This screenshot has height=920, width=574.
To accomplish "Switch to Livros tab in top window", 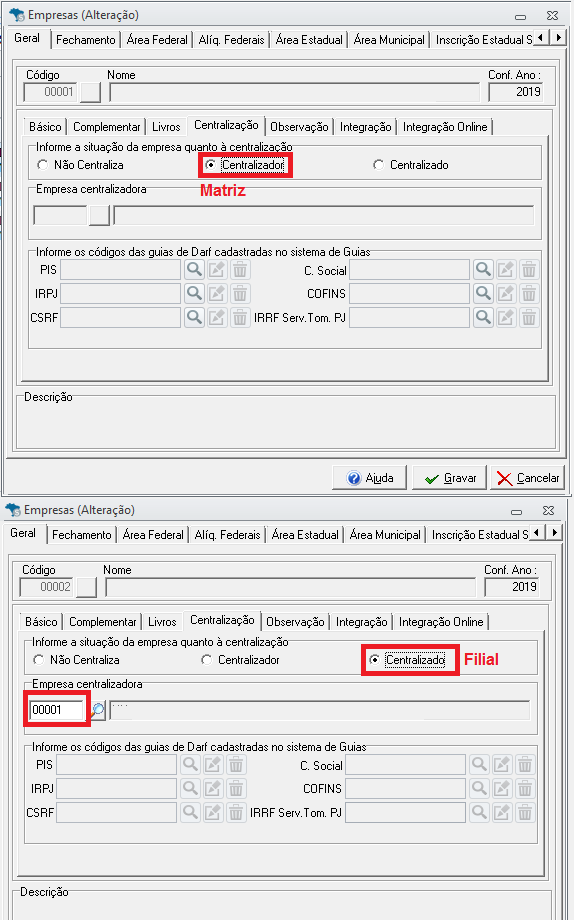I will click(x=166, y=127).
